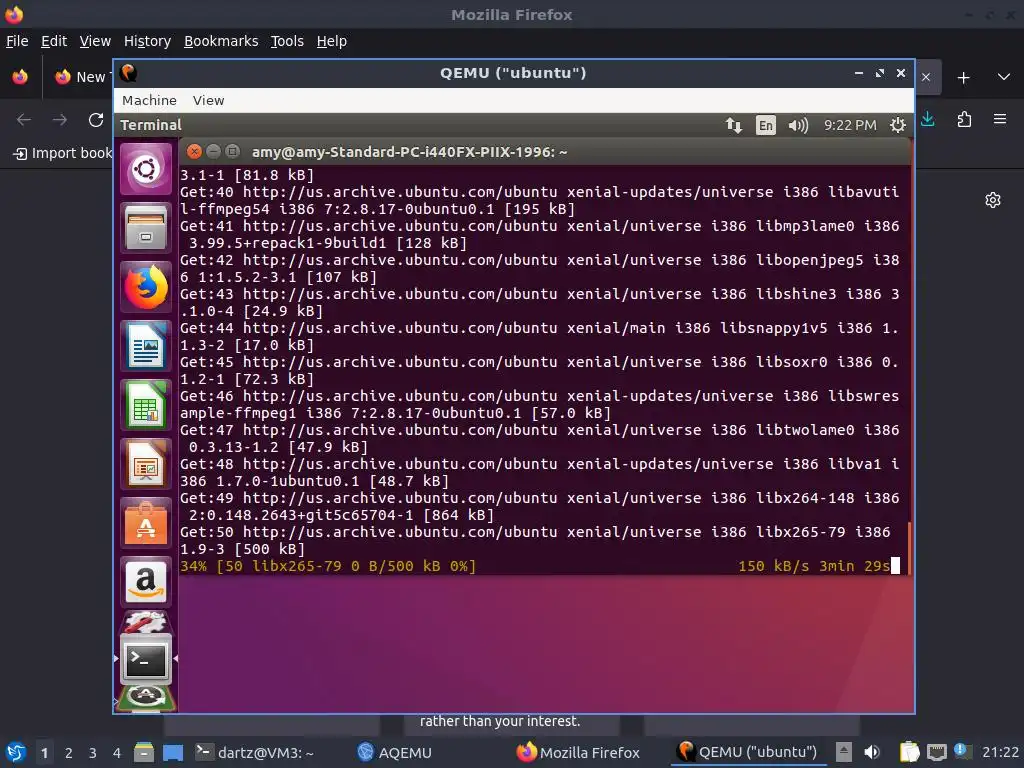Open file manager icon in host taskbar
Viewport: 1024px width, 768px height.
pos(144,753)
